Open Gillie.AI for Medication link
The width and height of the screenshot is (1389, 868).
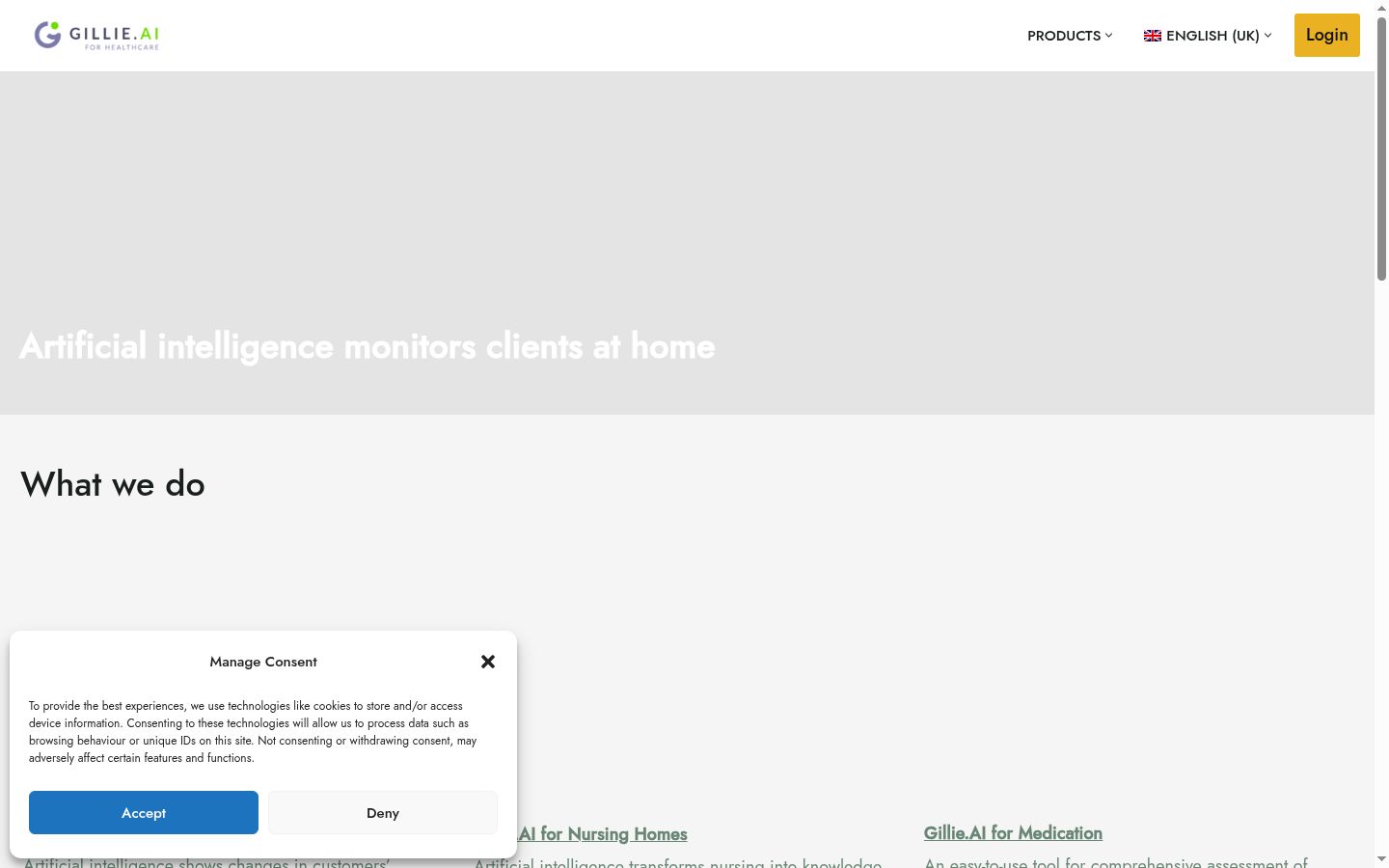(x=1013, y=833)
